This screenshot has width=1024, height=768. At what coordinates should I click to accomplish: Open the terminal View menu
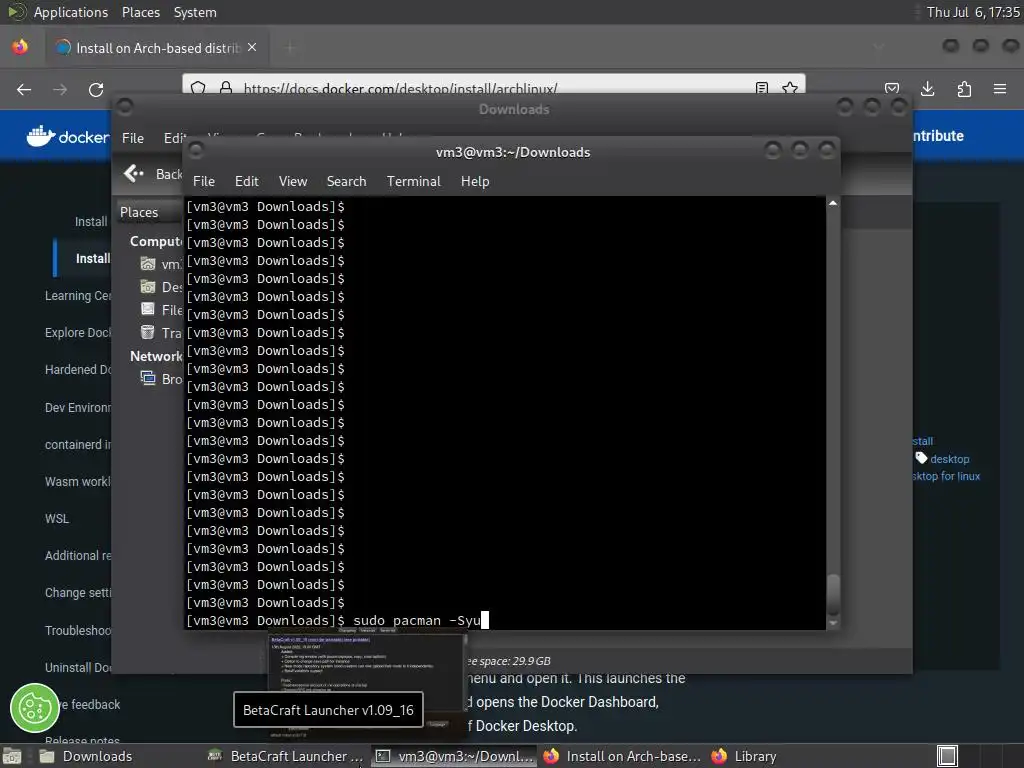coord(293,181)
